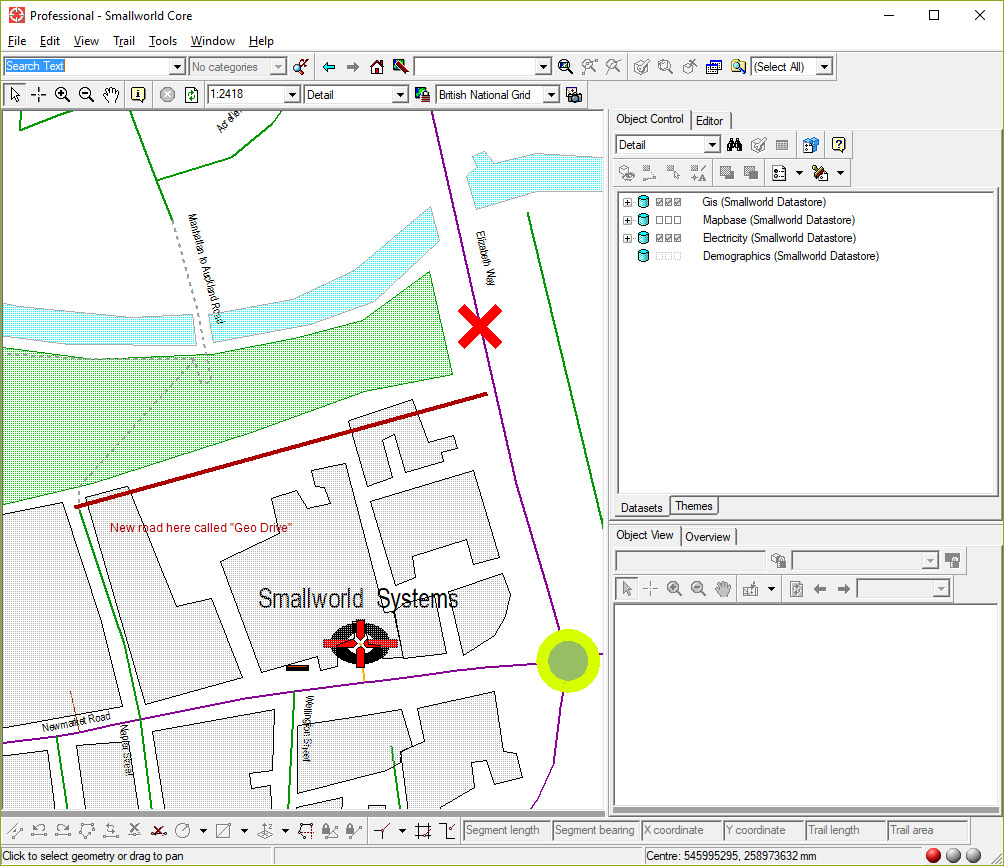Click the zoom out magnifier tool
Screen dimensions: 1004x866
point(86,95)
